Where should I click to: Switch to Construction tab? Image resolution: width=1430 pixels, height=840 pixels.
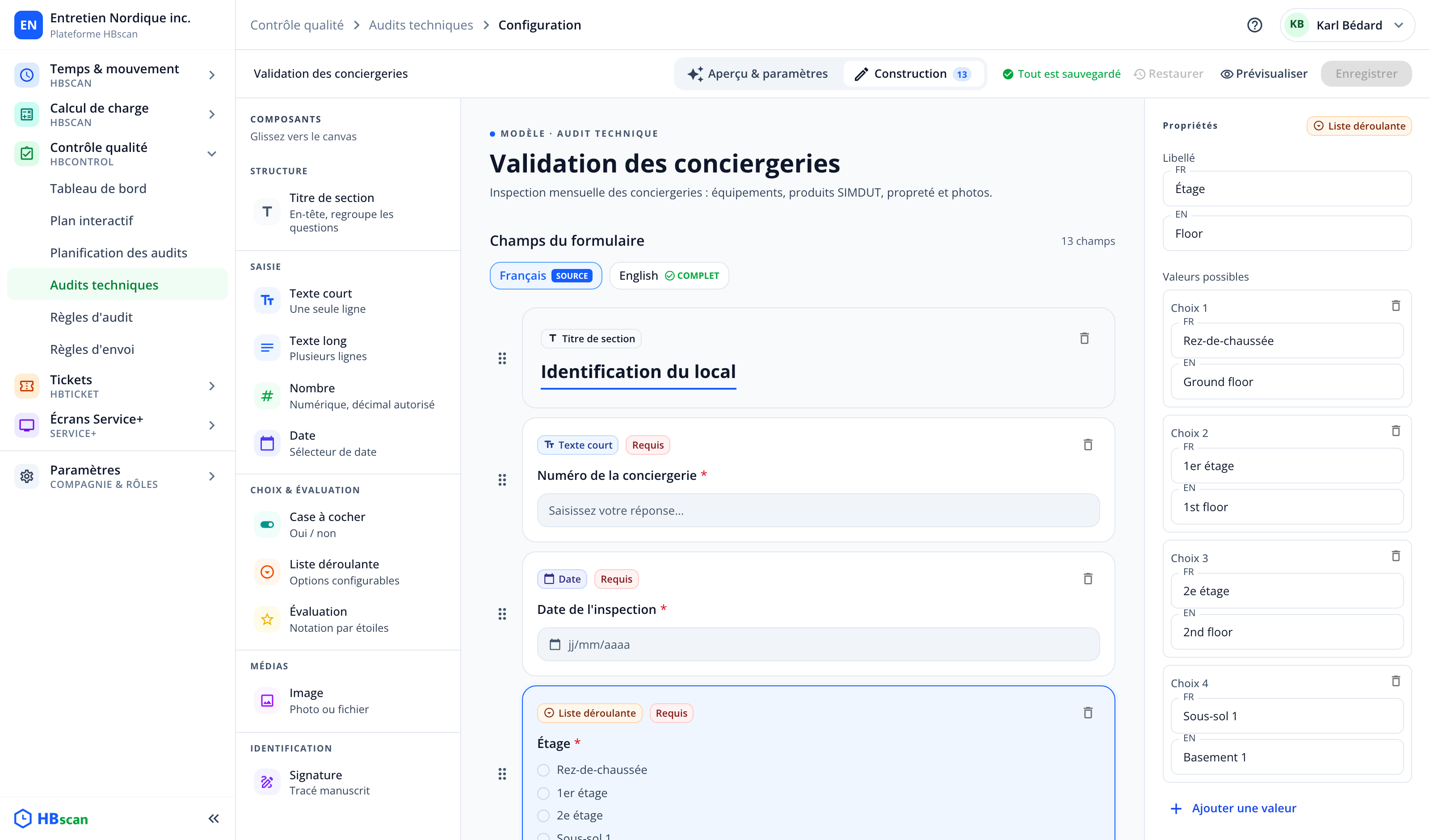913,74
